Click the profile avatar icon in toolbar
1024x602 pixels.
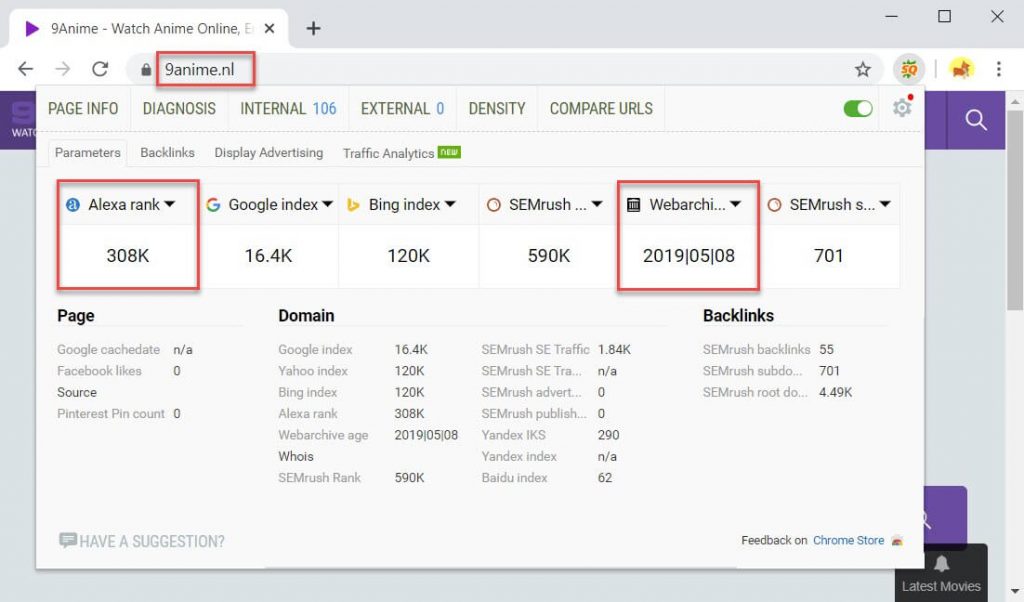point(961,69)
